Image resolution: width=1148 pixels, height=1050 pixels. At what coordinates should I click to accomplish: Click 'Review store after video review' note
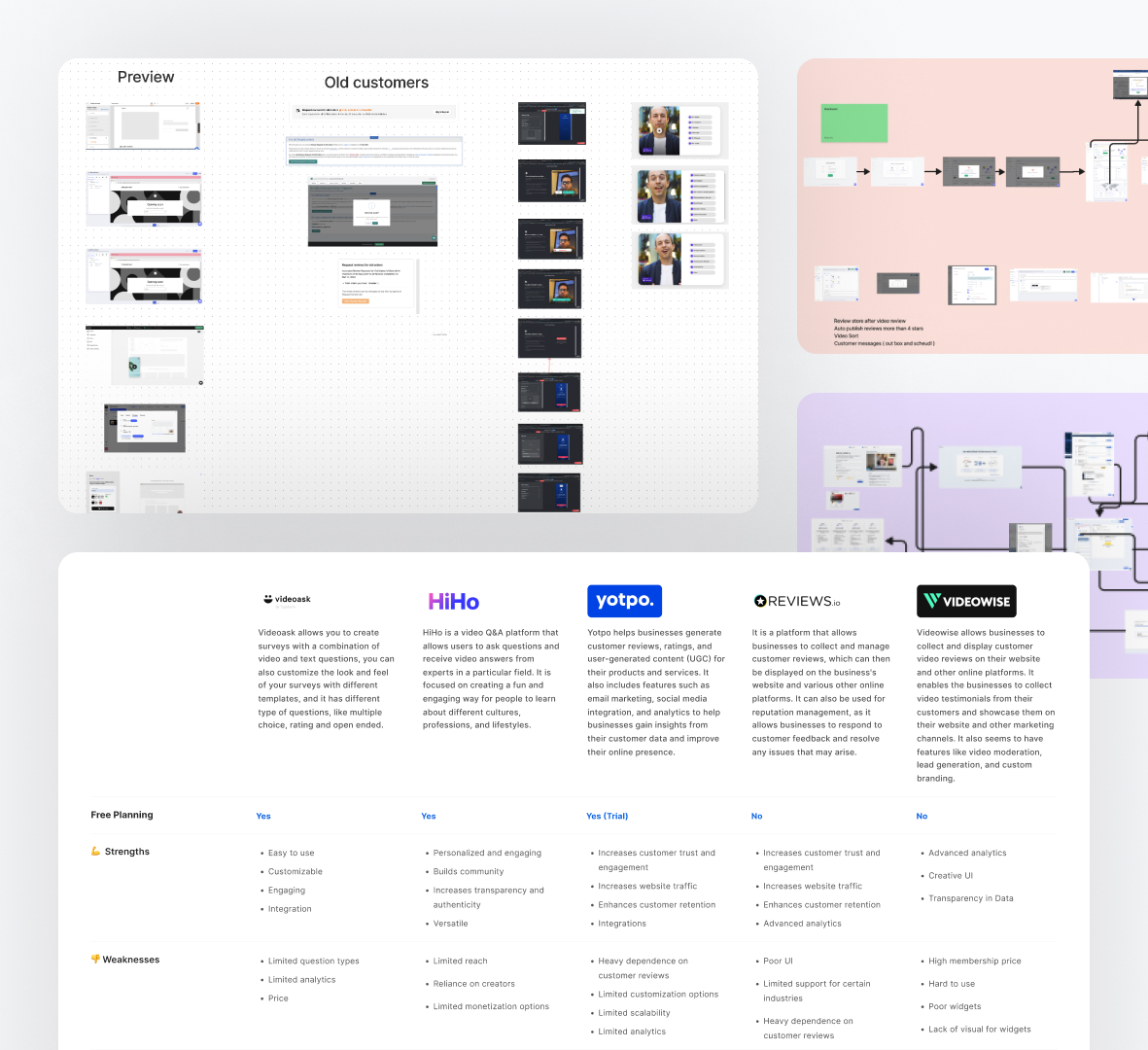(x=869, y=321)
